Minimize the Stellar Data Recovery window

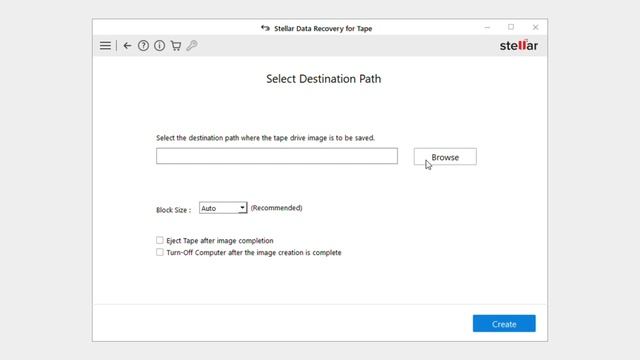(x=487, y=27)
